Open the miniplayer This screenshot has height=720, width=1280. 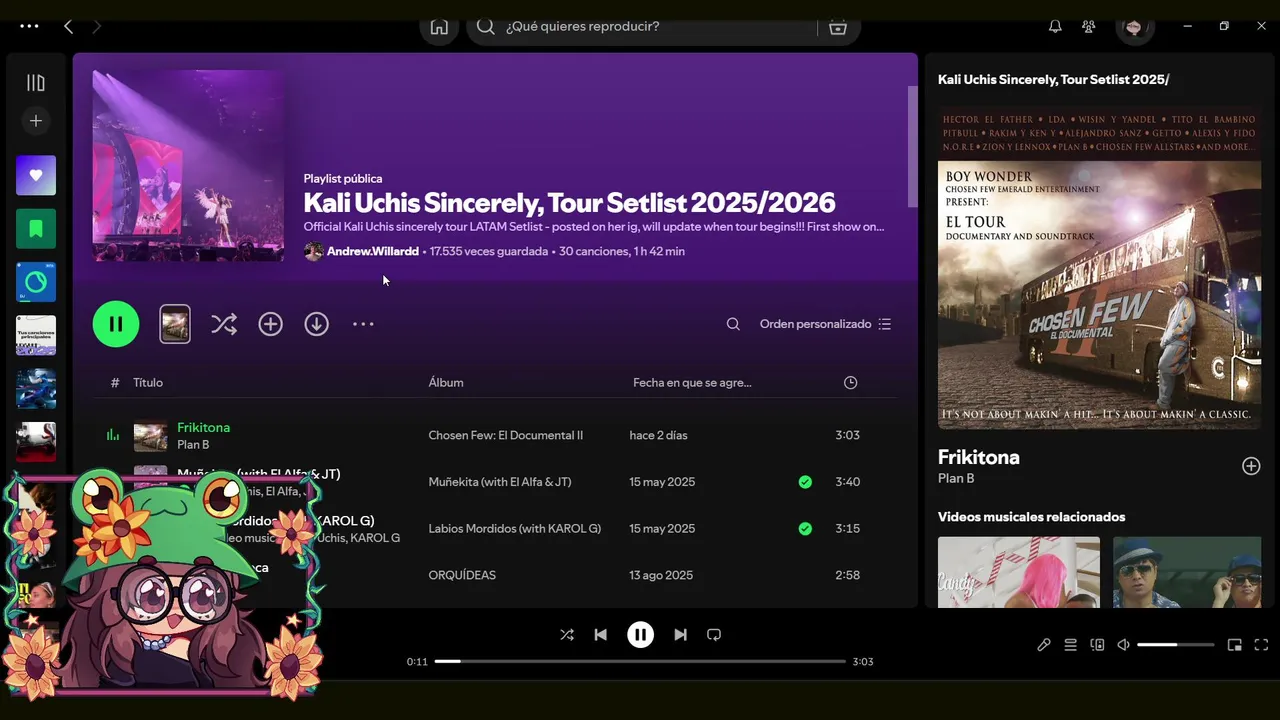click(x=1235, y=645)
